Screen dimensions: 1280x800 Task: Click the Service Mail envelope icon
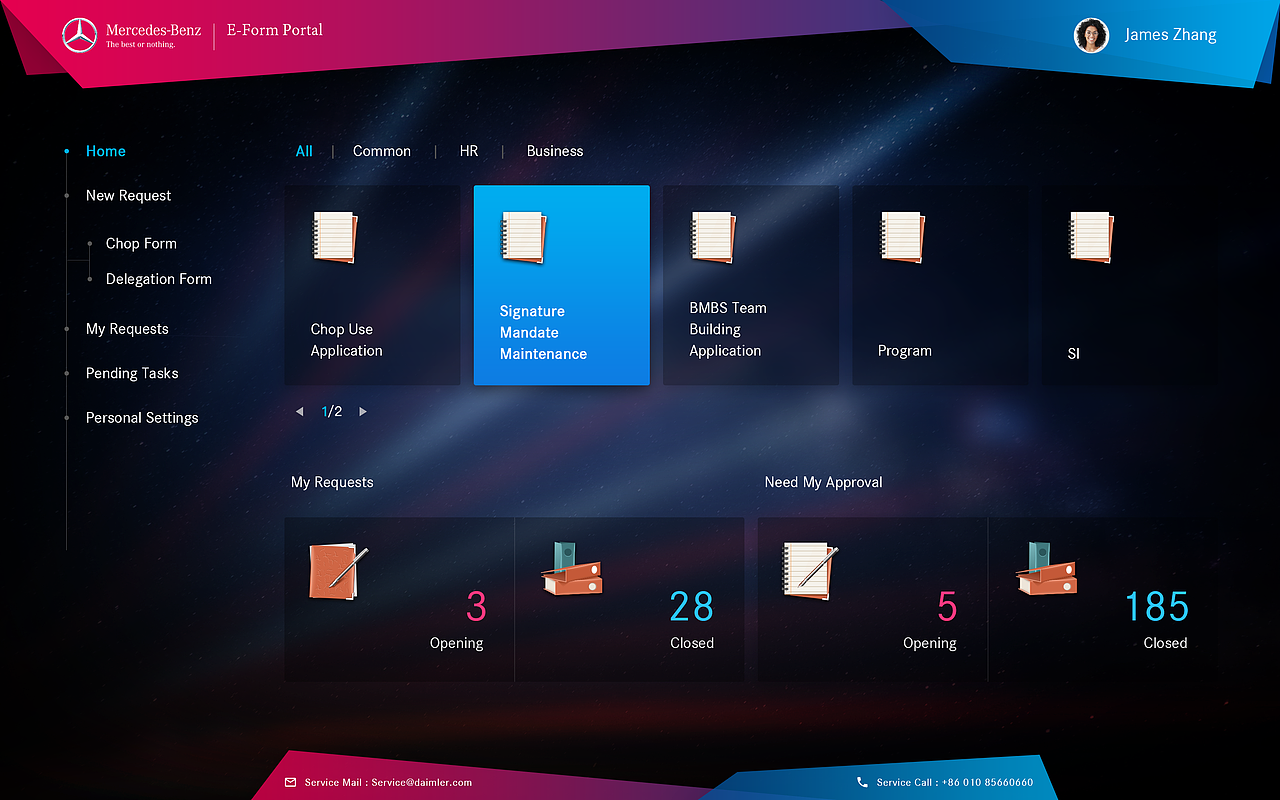pyautogui.click(x=291, y=782)
